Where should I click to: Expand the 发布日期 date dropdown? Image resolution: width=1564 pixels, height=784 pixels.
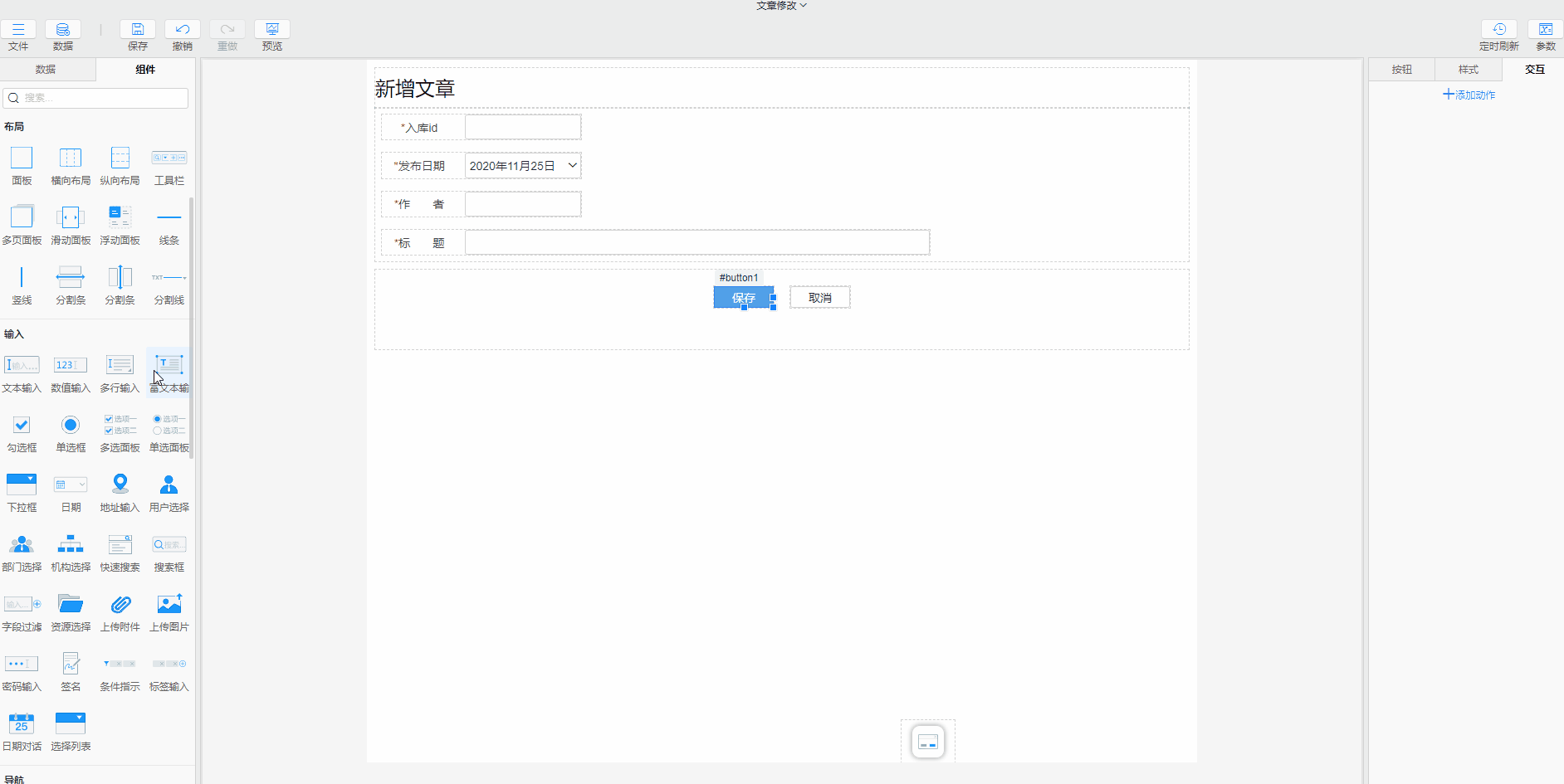coord(572,166)
